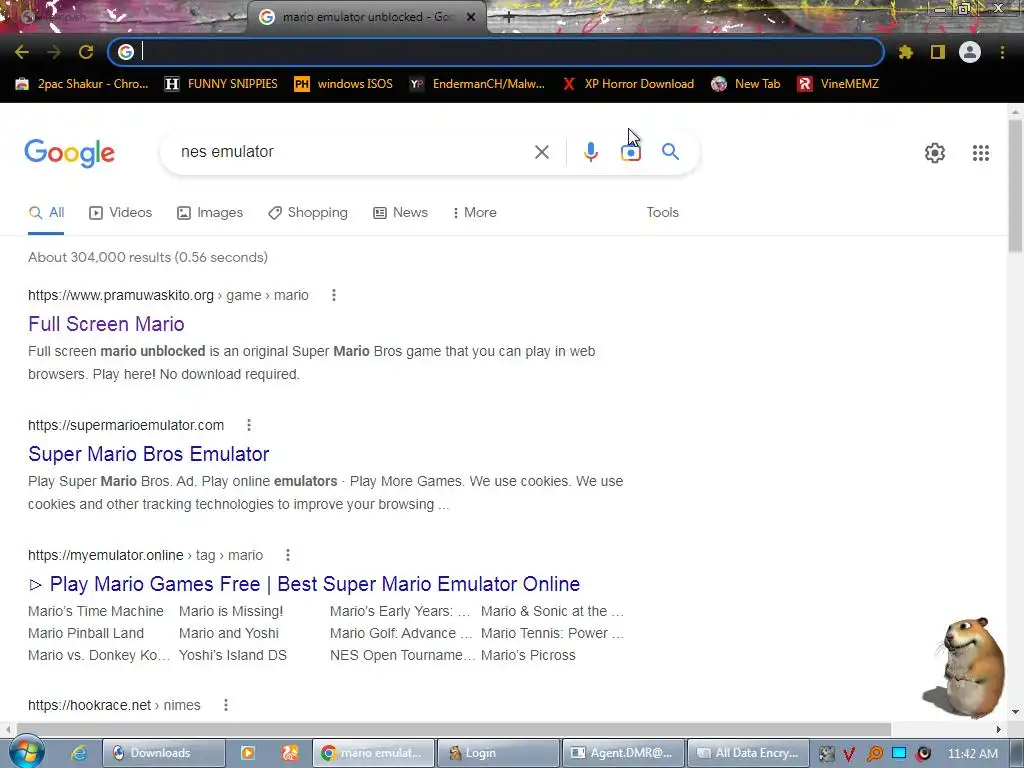Click the vertical scrollbar thumb
Viewport: 1024px width, 768px height.
coord(1015,185)
